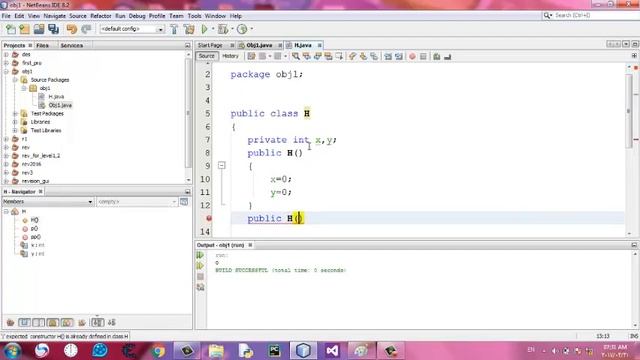Click the Stop Macro Recording icon in editor toolbar

423,56
